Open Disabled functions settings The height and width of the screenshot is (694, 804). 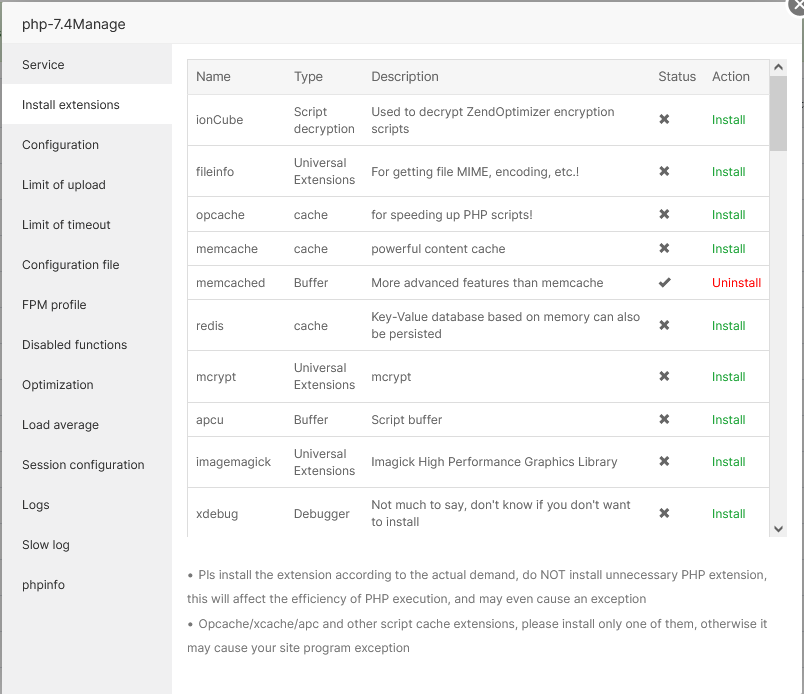point(75,345)
